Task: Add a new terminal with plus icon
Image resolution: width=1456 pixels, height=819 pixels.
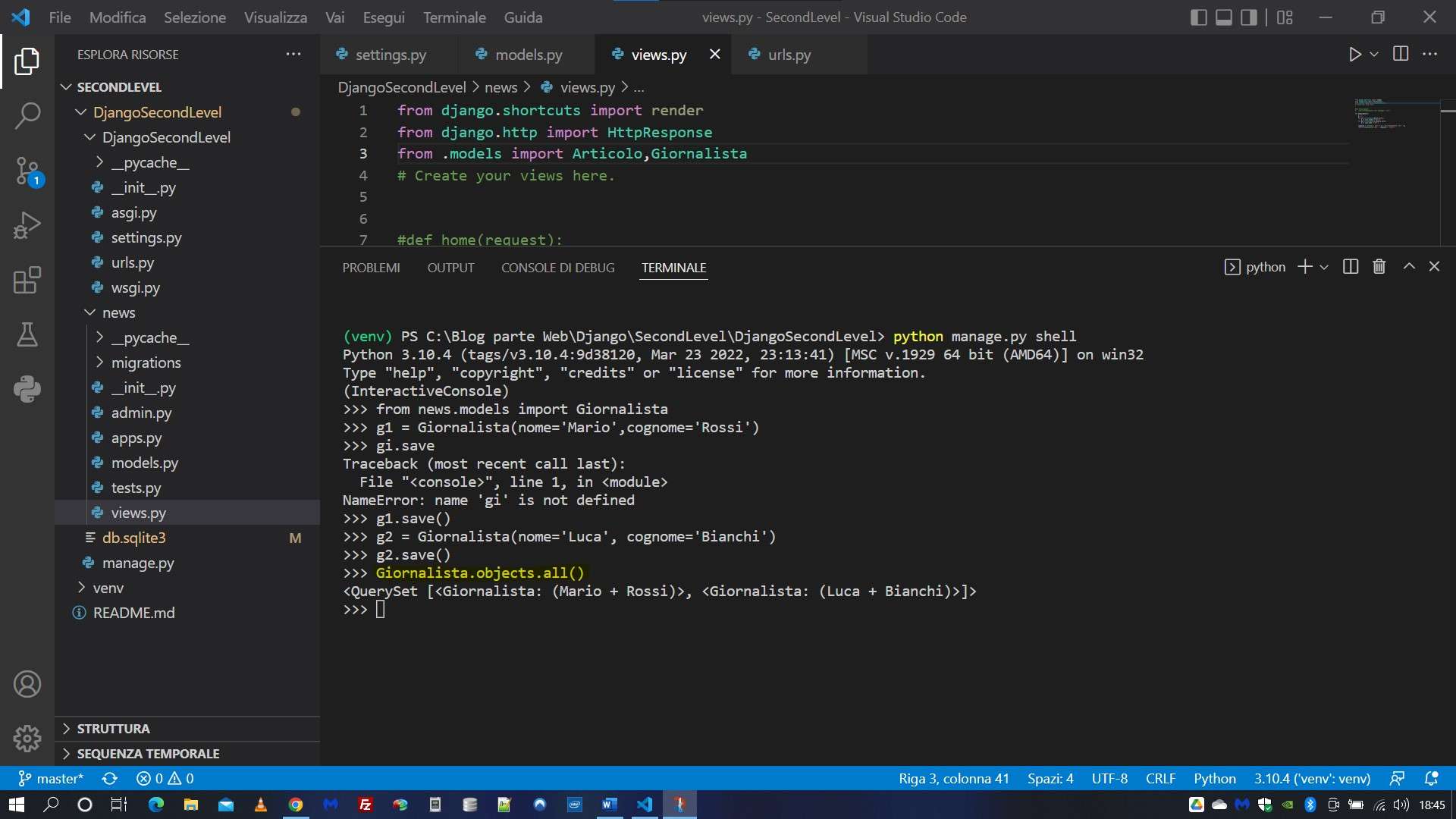Action: pyautogui.click(x=1304, y=267)
